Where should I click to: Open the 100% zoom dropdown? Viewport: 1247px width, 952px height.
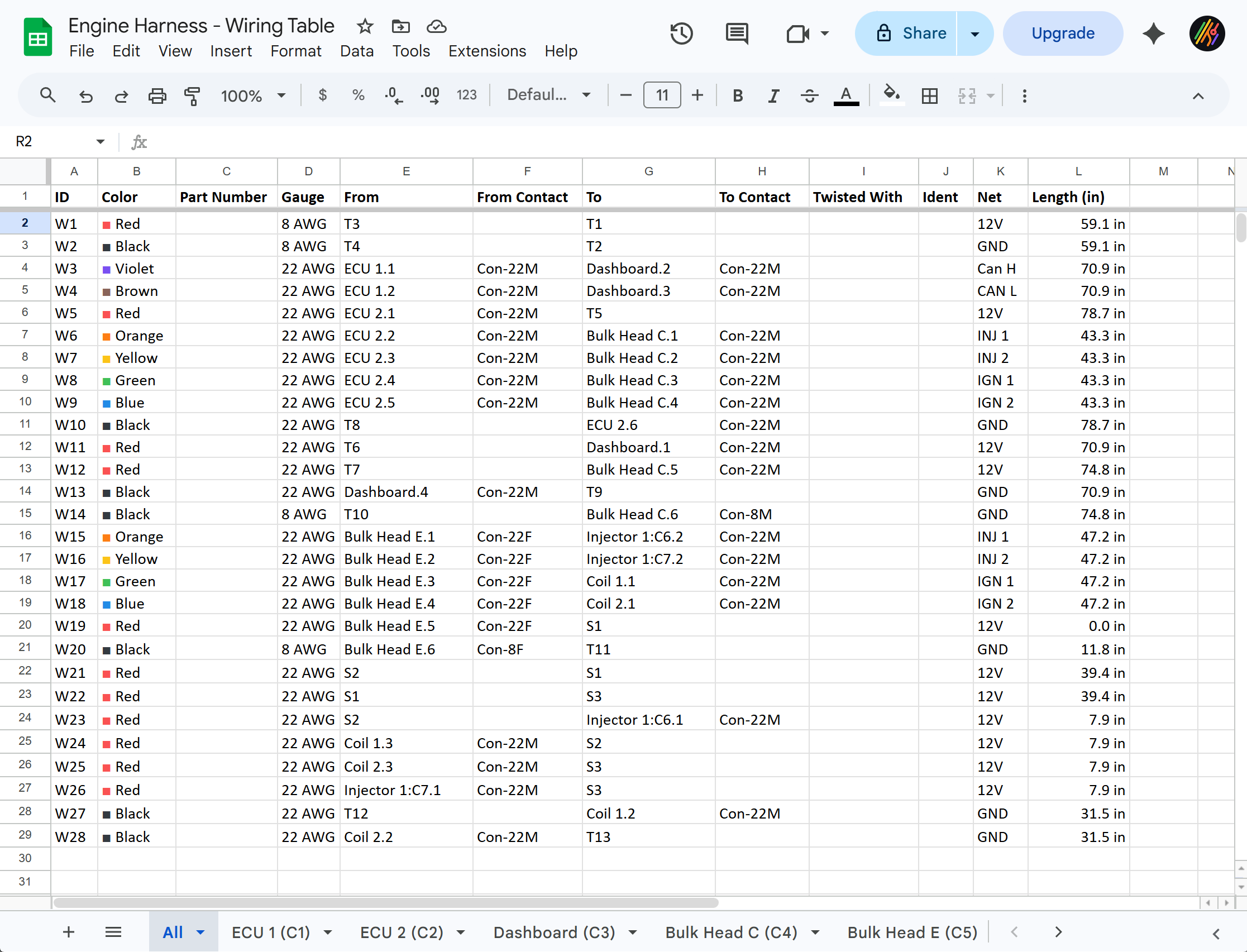[253, 95]
